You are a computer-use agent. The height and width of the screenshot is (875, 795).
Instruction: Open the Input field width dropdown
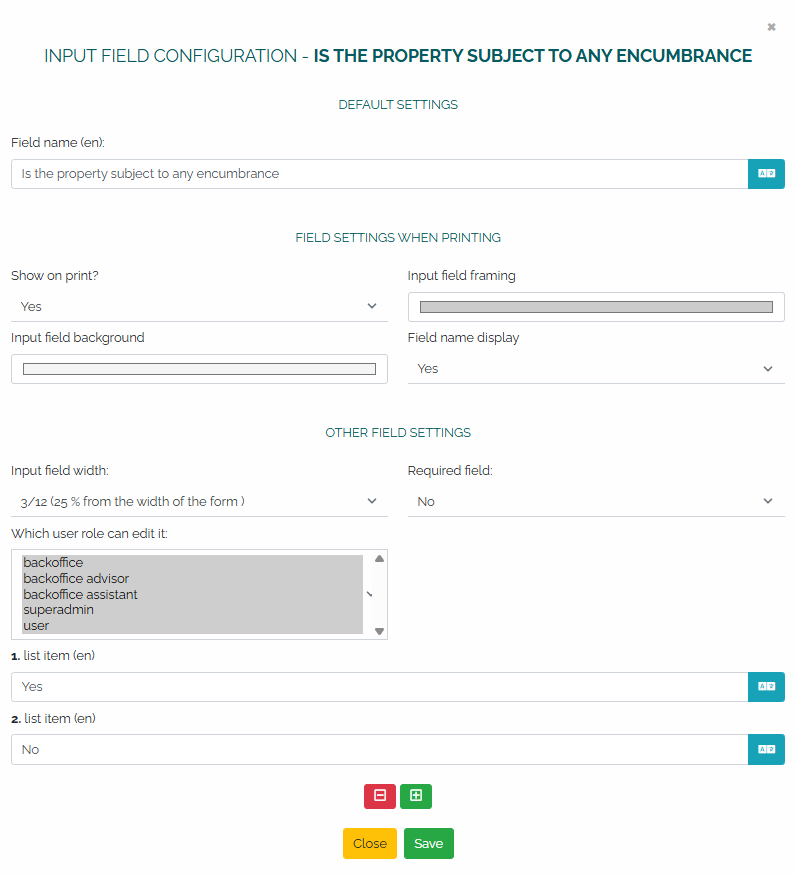[x=199, y=501]
